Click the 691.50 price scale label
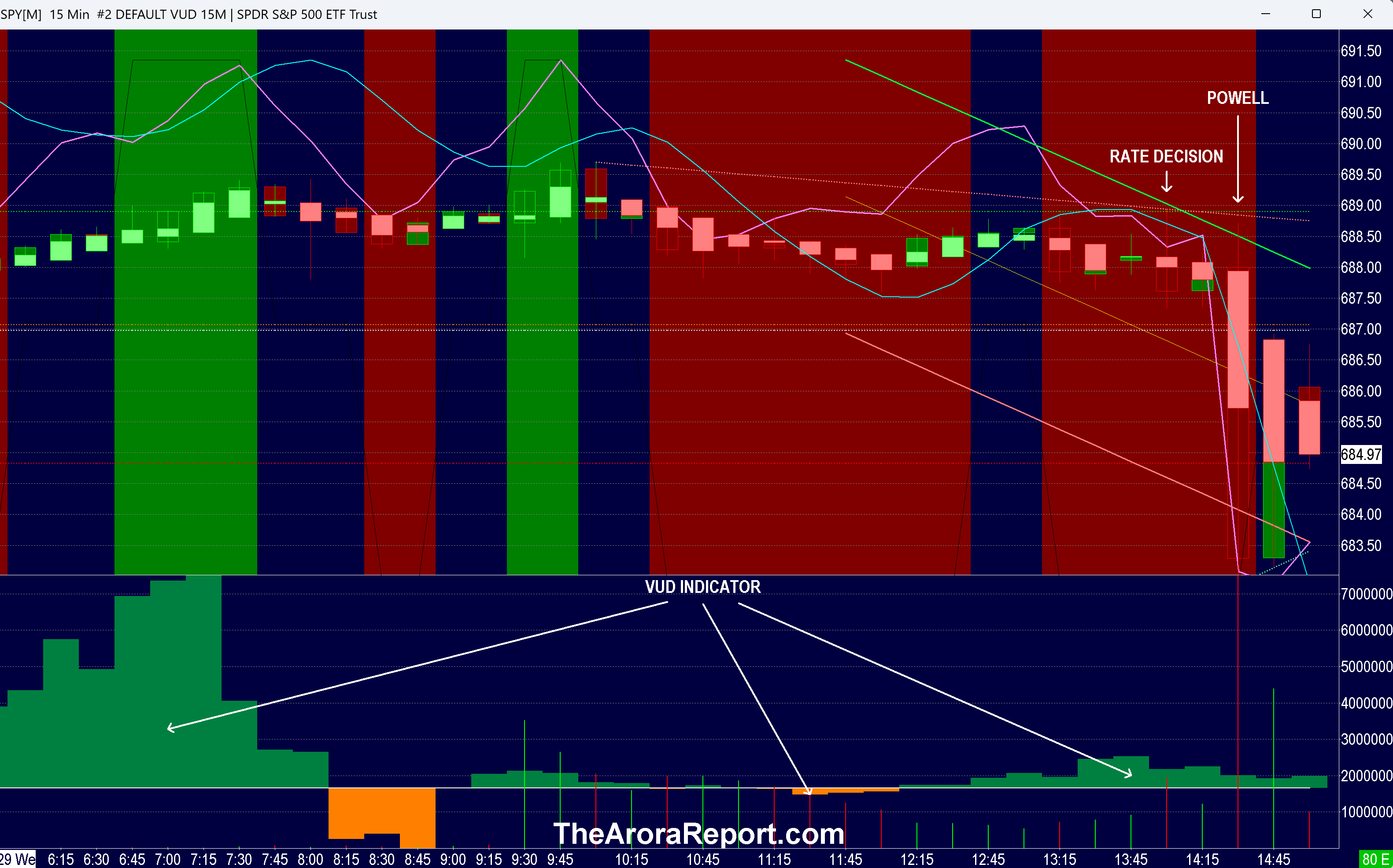Viewport: 1393px width, 868px height. 1360,51
